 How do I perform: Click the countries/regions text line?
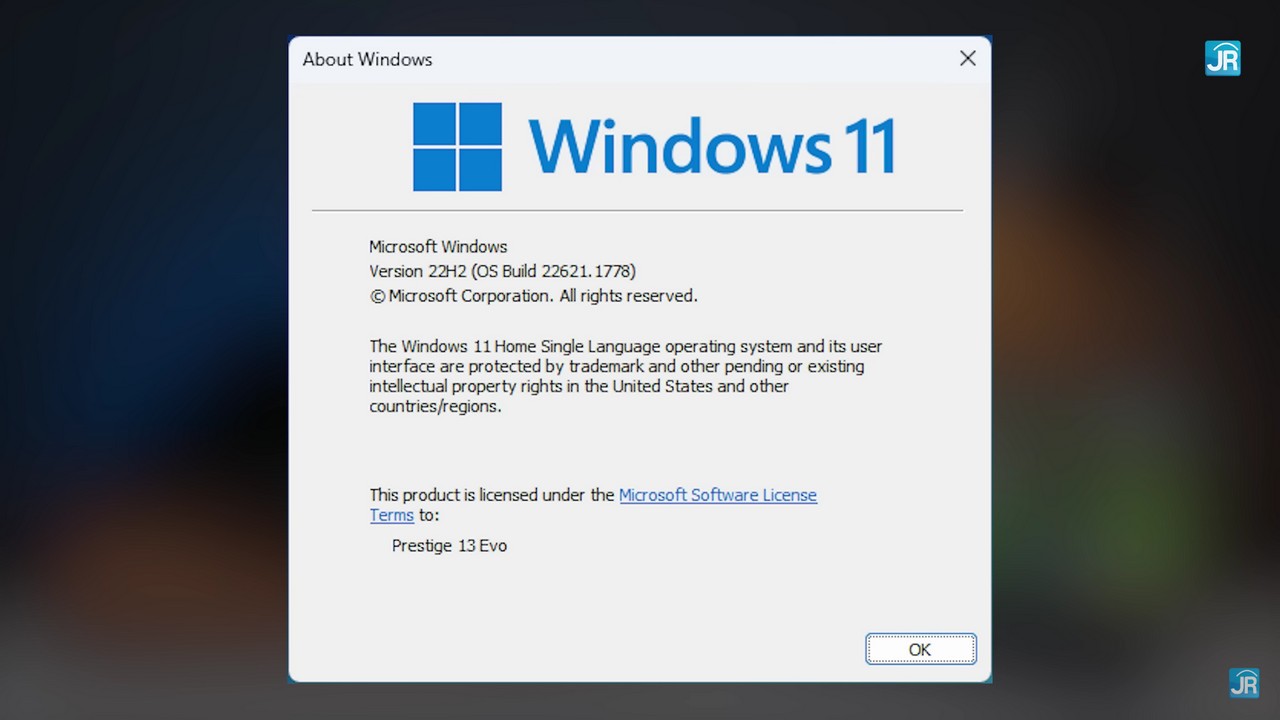[x=435, y=407]
